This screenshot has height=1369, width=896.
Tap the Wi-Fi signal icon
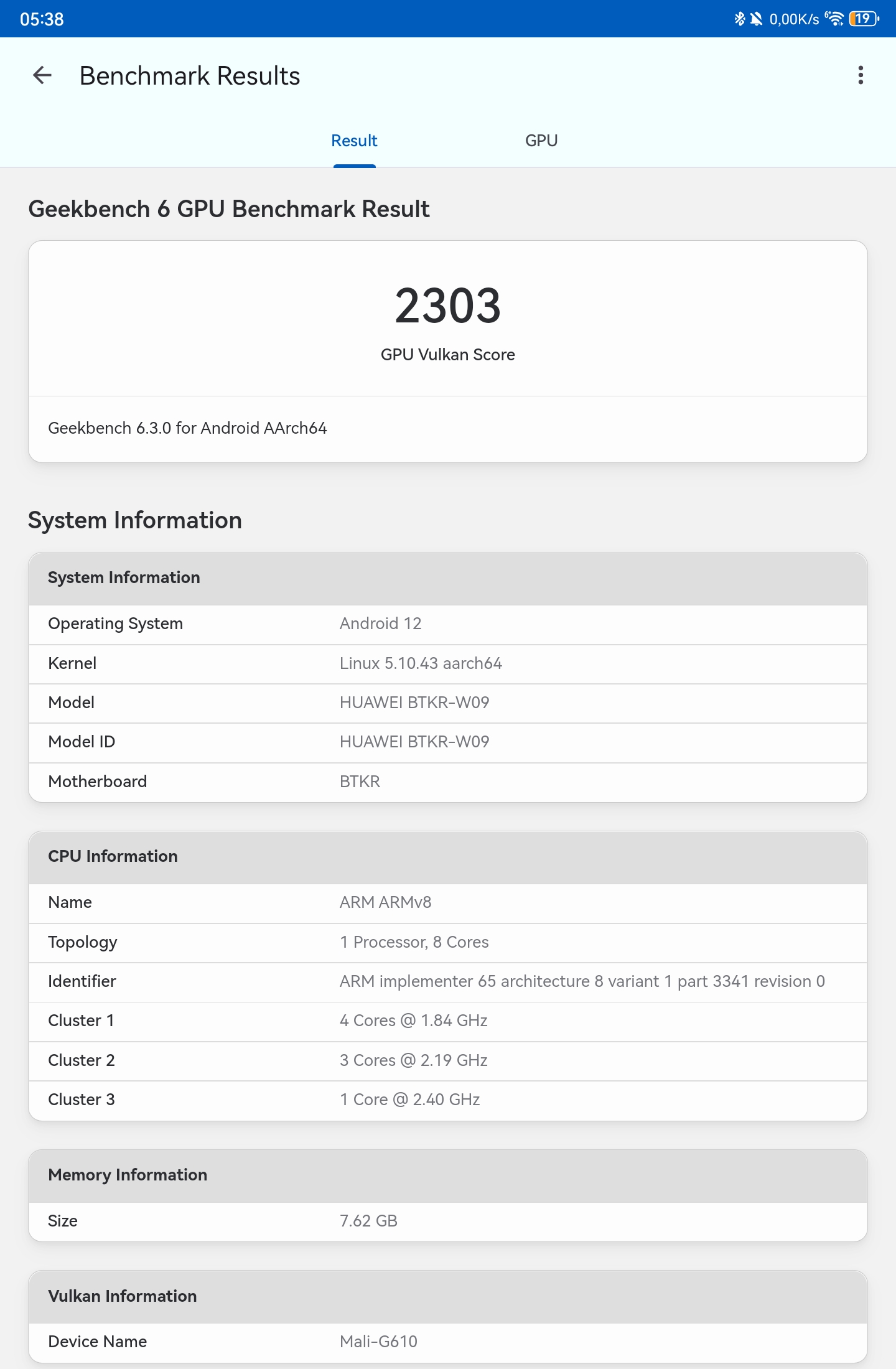coord(834,19)
